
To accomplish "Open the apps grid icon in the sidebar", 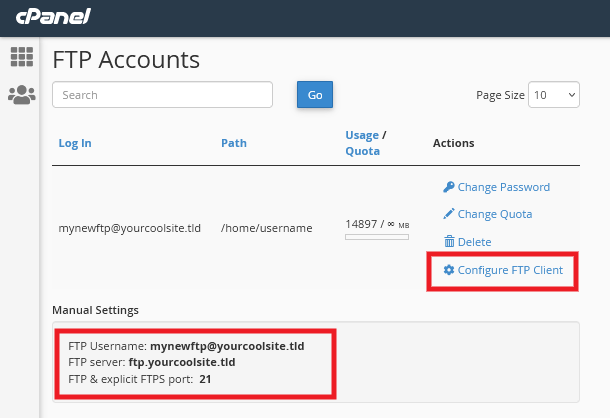I will [21, 57].
